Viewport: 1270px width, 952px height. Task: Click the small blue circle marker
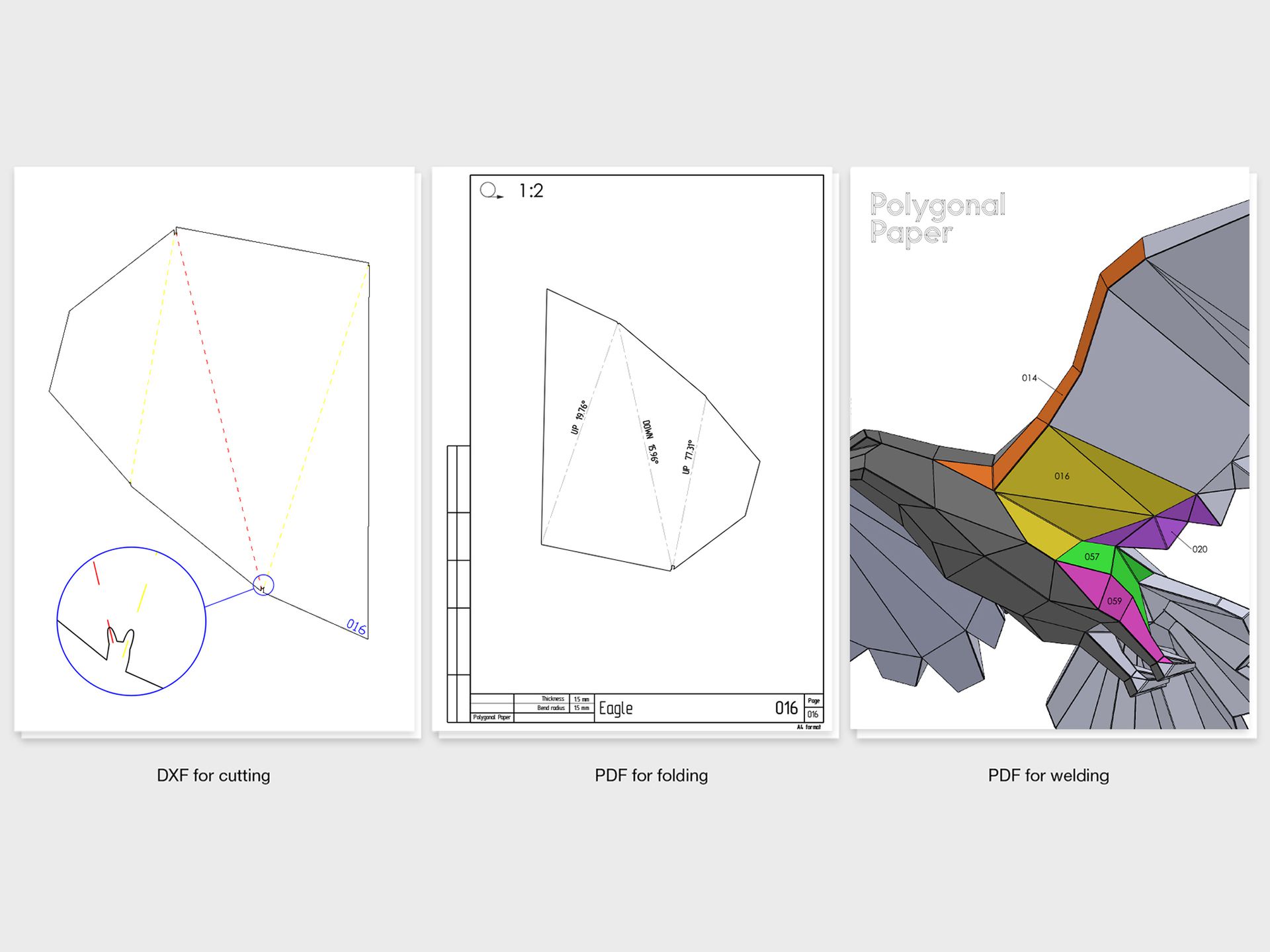point(263,585)
